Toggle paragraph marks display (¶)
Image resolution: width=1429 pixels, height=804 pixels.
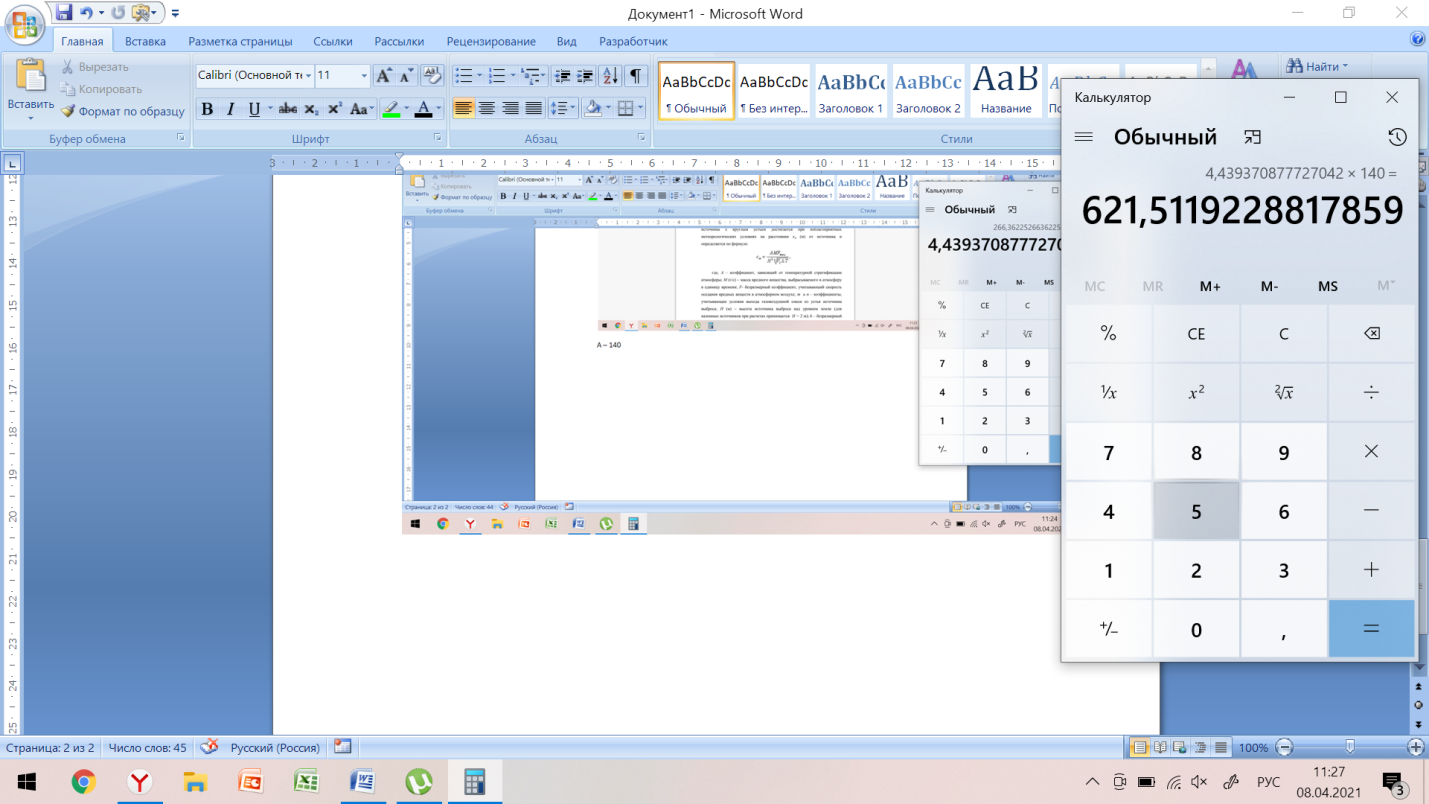point(636,76)
